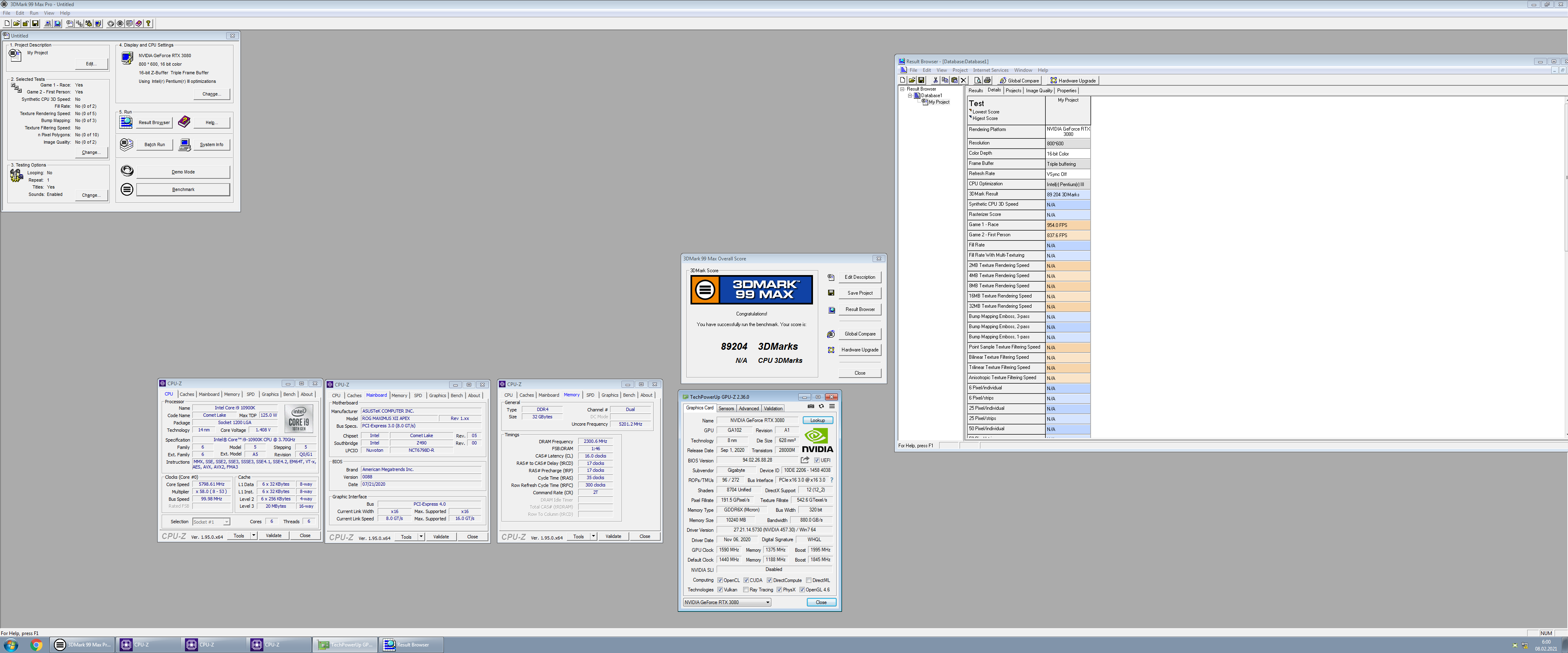This screenshot has height=653, width=1568.
Task: Toggle the Ray Tracing checkbox in GPU-Z
Action: [x=746, y=590]
